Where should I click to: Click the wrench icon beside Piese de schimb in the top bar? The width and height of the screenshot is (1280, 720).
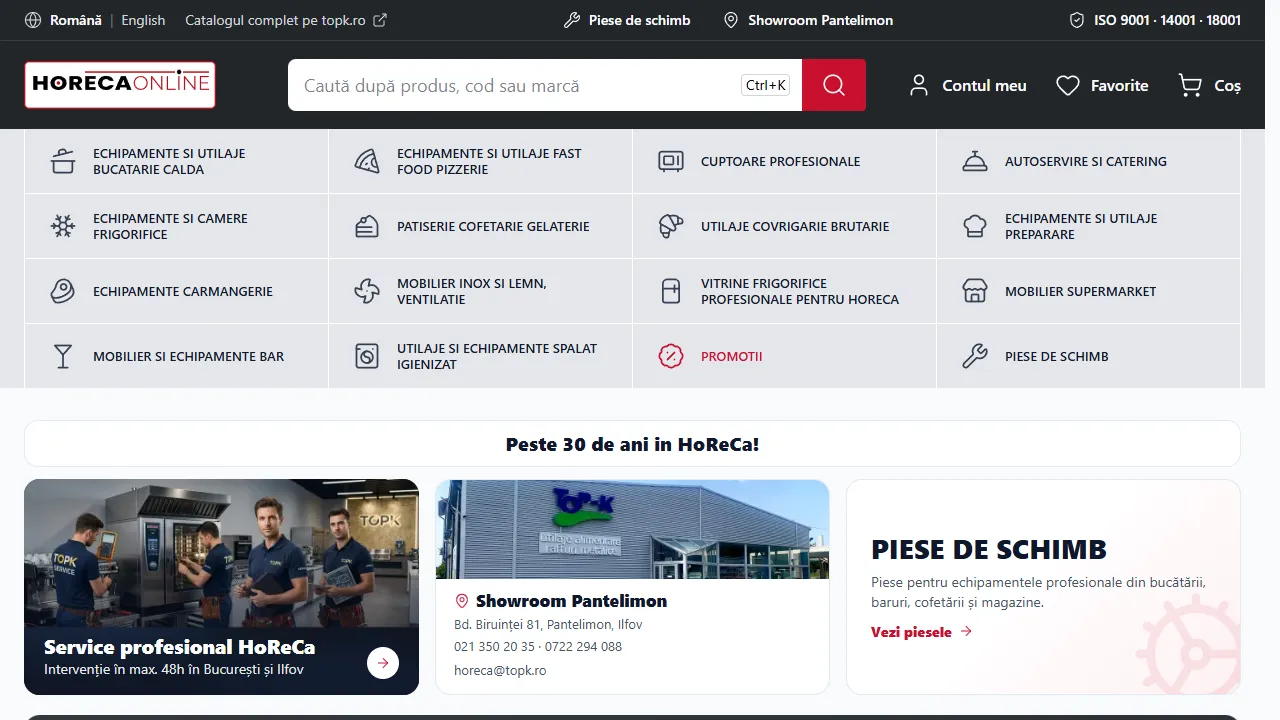point(572,20)
